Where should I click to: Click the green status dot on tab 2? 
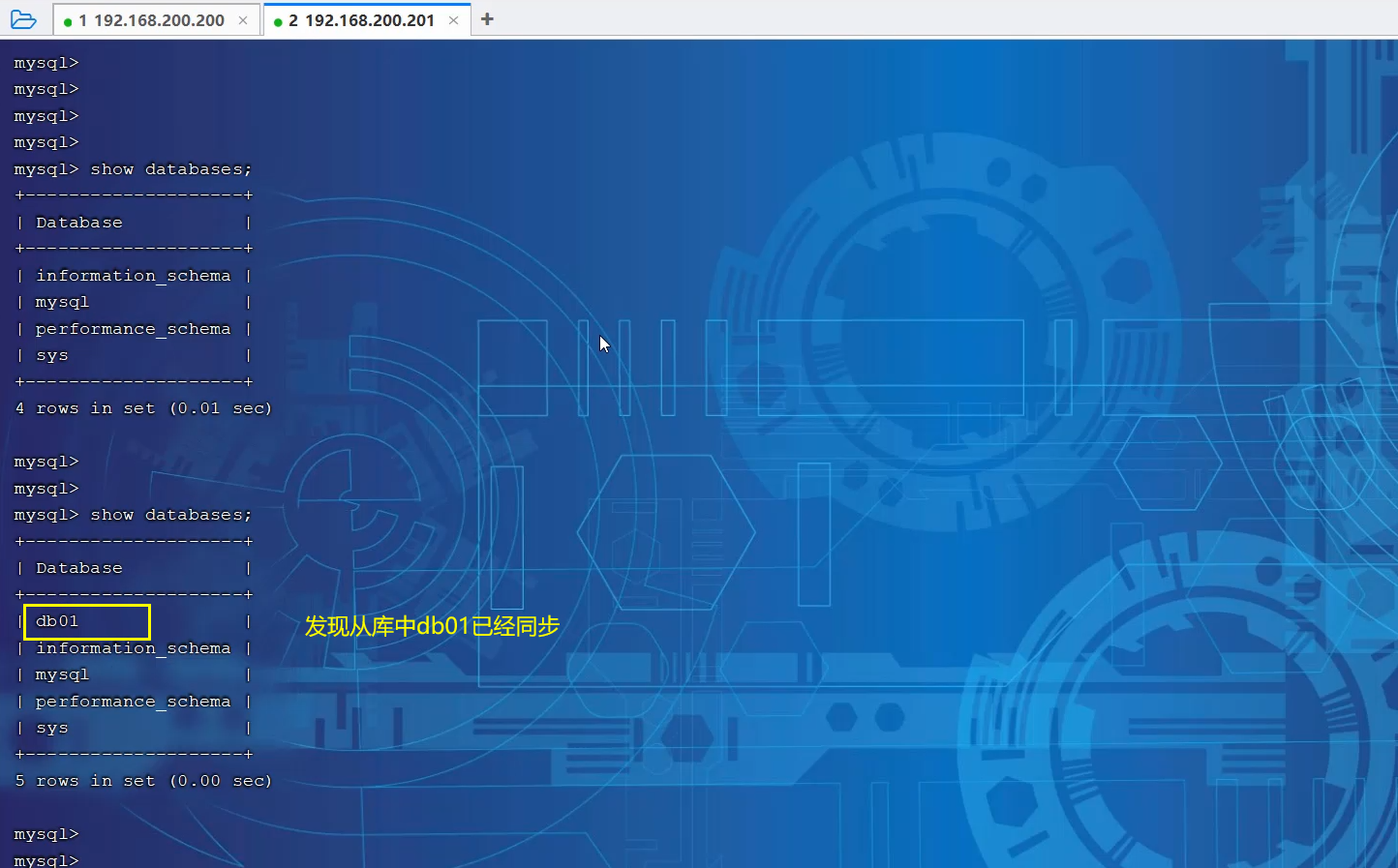tap(278, 21)
